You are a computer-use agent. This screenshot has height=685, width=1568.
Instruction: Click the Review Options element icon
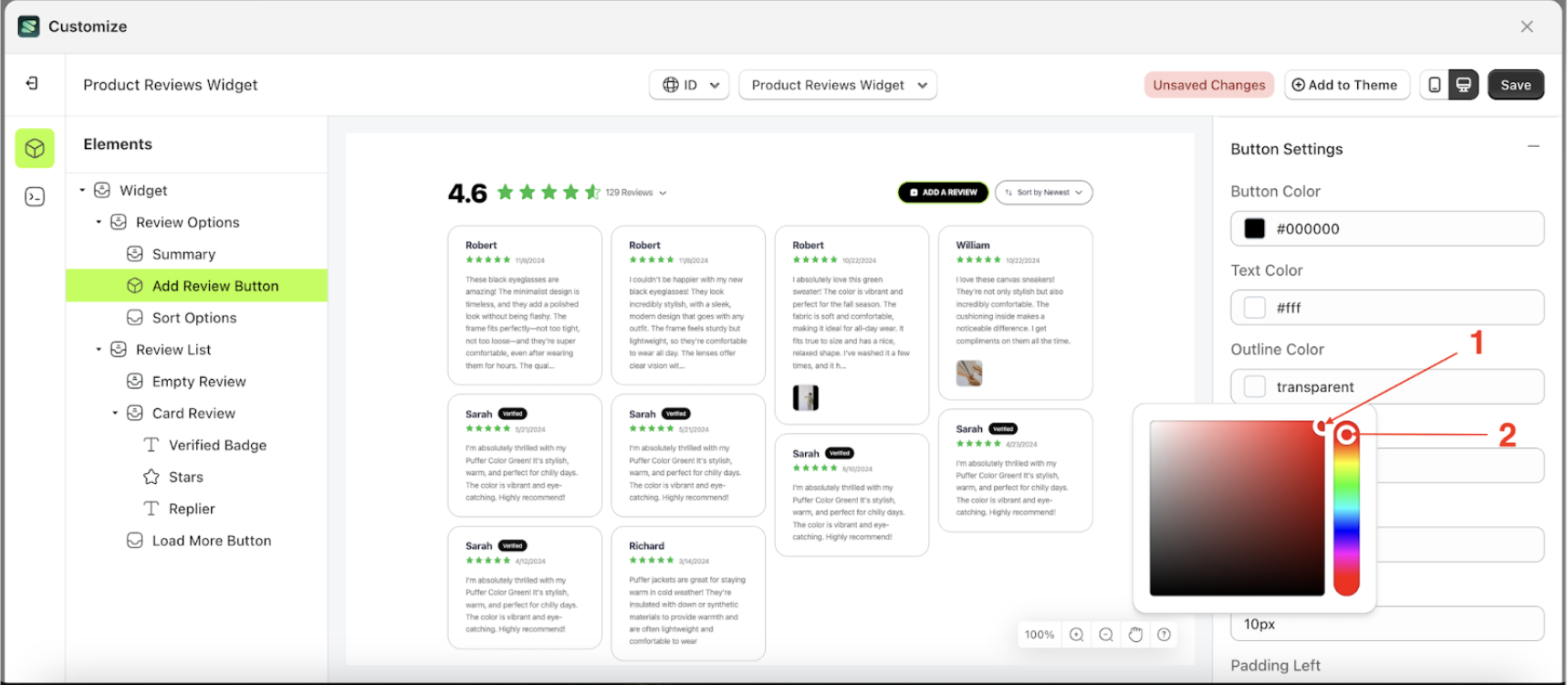pos(119,222)
